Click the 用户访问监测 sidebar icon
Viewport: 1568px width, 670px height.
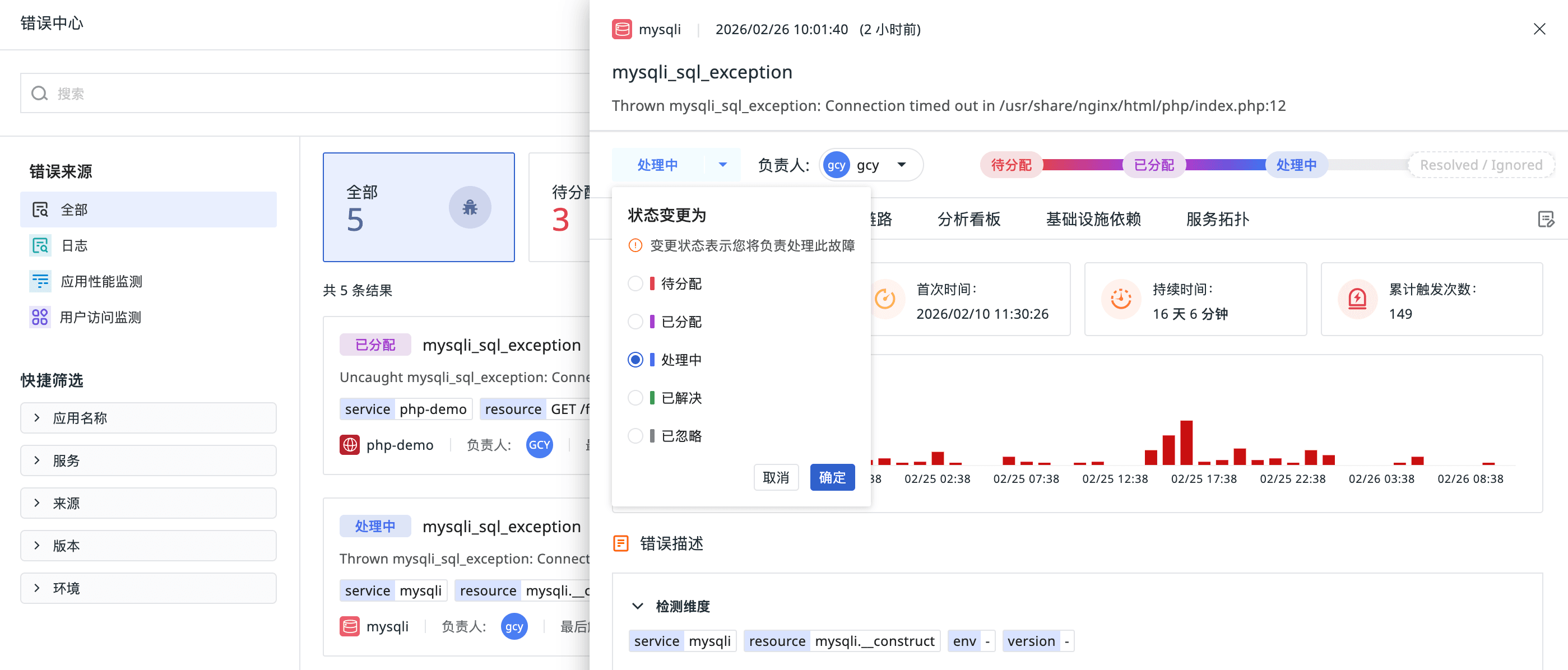(x=40, y=317)
